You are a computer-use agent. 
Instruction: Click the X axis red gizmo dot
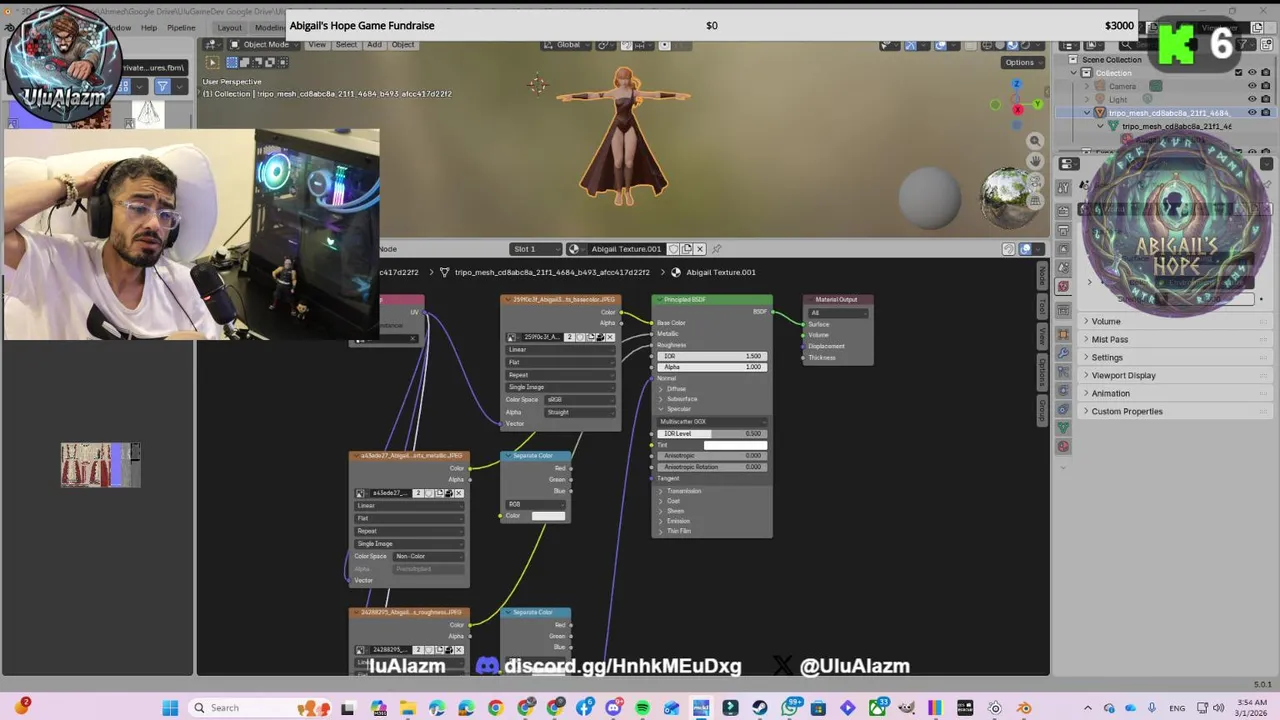[1018, 109]
